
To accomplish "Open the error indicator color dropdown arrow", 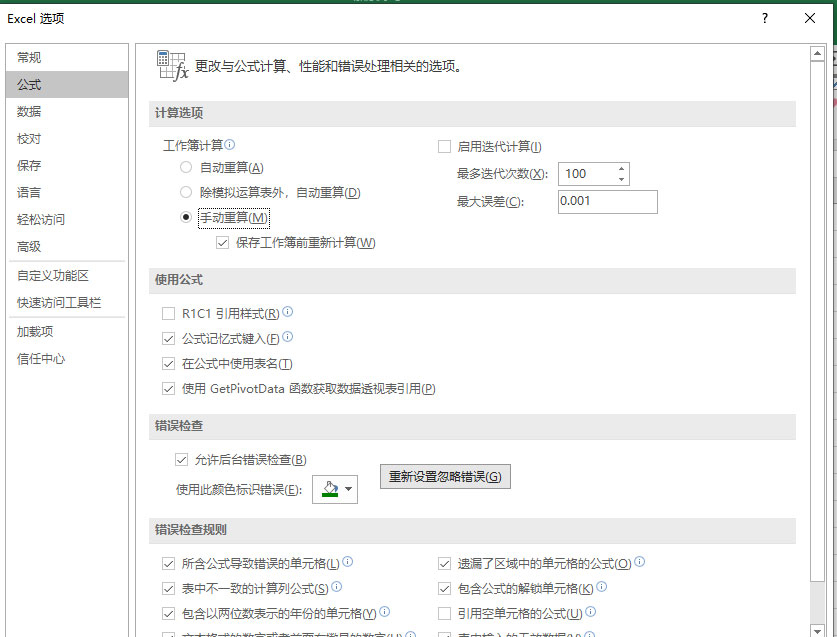I will (x=349, y=489).
